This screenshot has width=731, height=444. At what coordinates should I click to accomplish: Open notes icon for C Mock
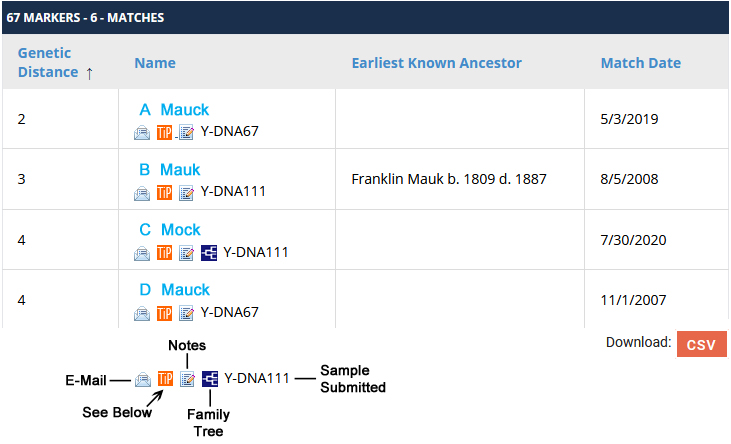[186, 252]
